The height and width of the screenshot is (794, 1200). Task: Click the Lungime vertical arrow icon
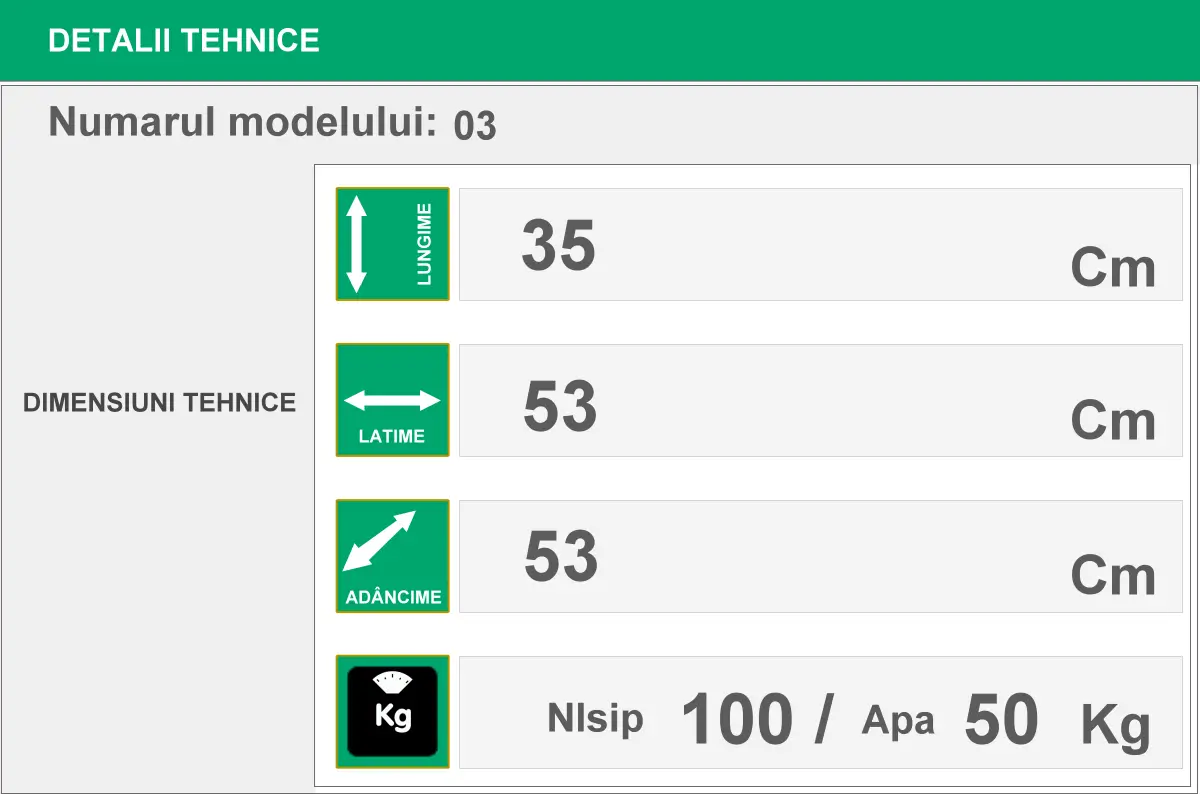(x=392, y=244)
